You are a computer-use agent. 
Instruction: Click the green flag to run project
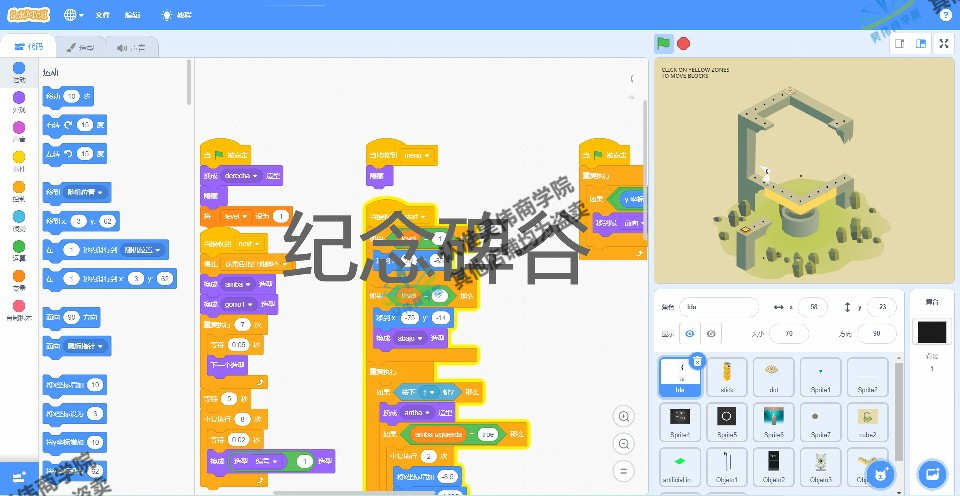click(663, 43)
